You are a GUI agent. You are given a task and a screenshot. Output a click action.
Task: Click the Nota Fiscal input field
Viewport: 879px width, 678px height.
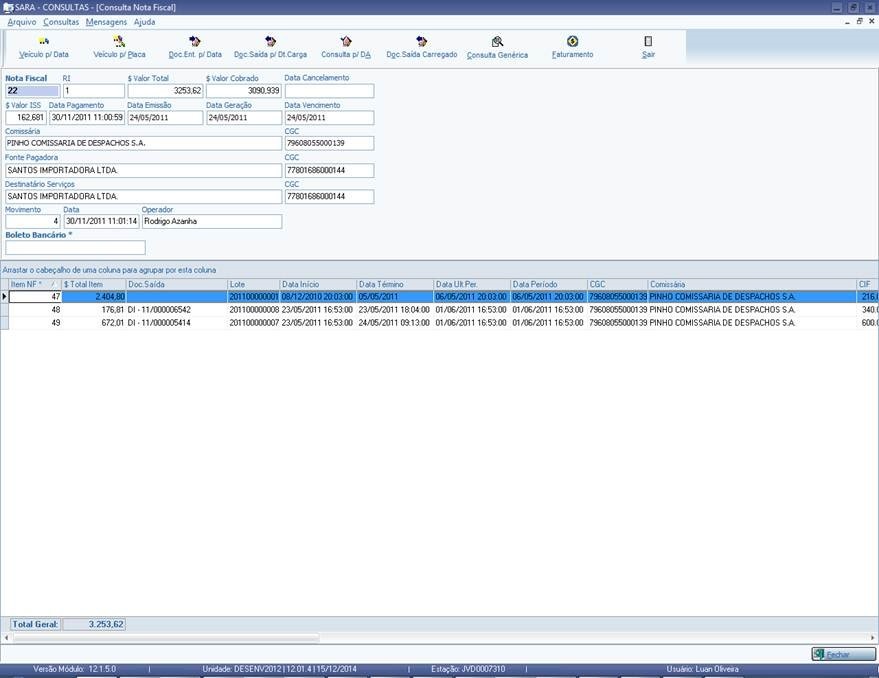[33, 91]
